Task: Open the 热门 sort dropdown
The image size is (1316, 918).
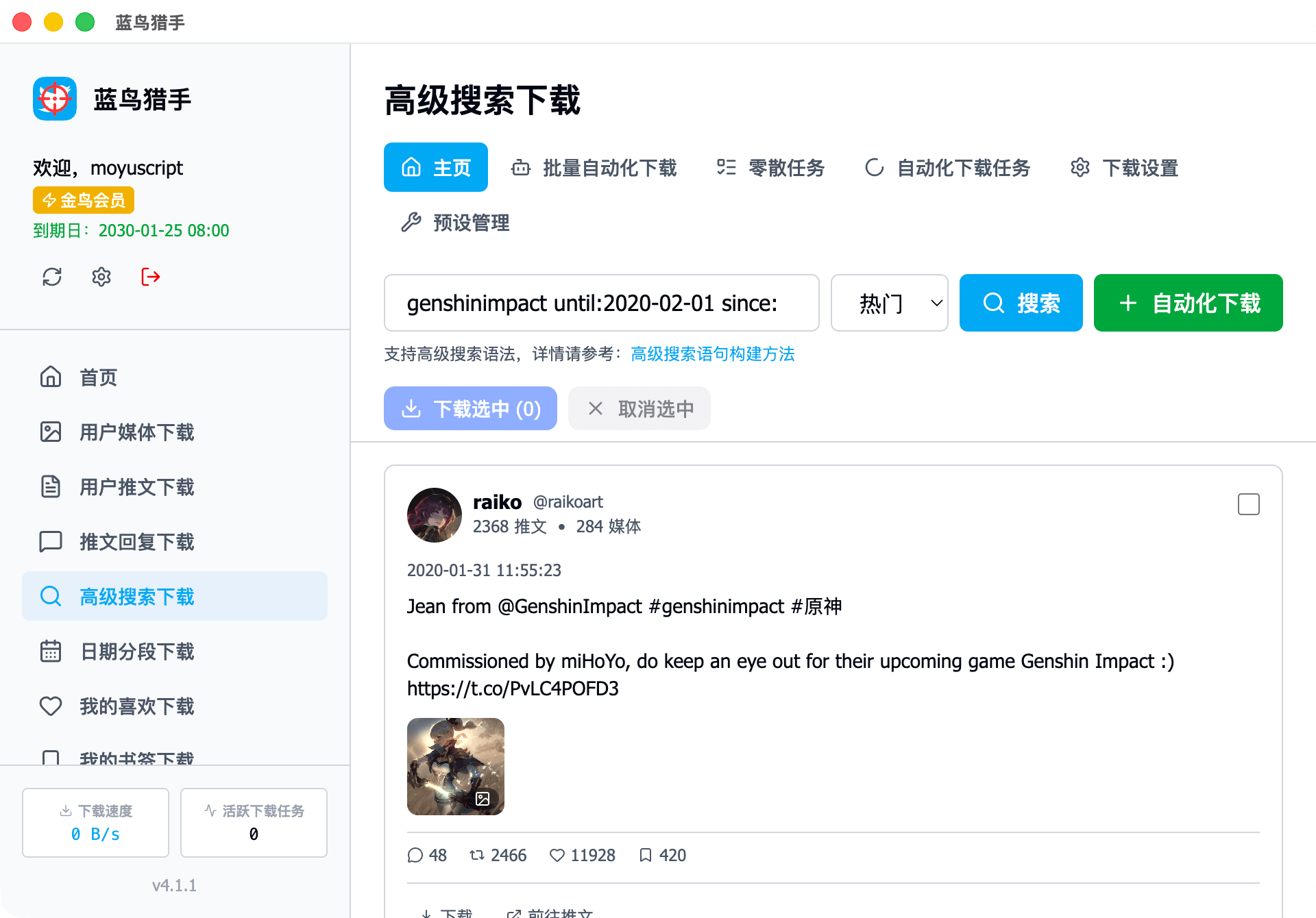Action: [889, 303]
